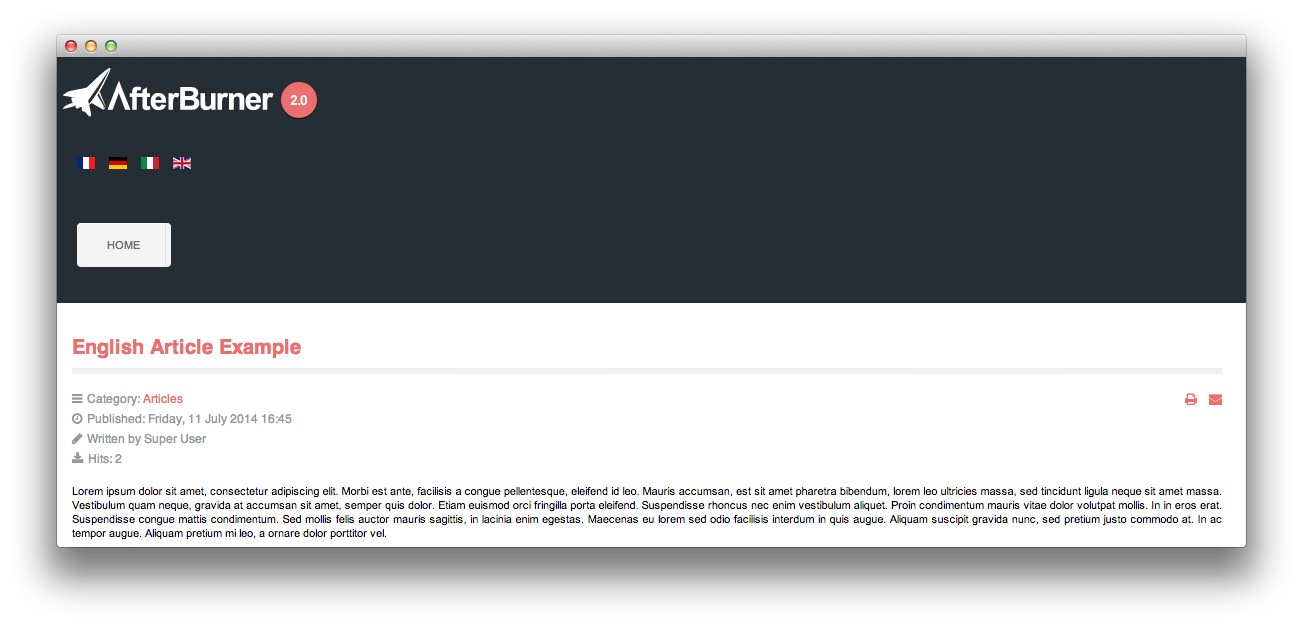This screenshot has width=1303, height=626.
Task: Switch to English via UK flag
Action: tap(182, 163)
